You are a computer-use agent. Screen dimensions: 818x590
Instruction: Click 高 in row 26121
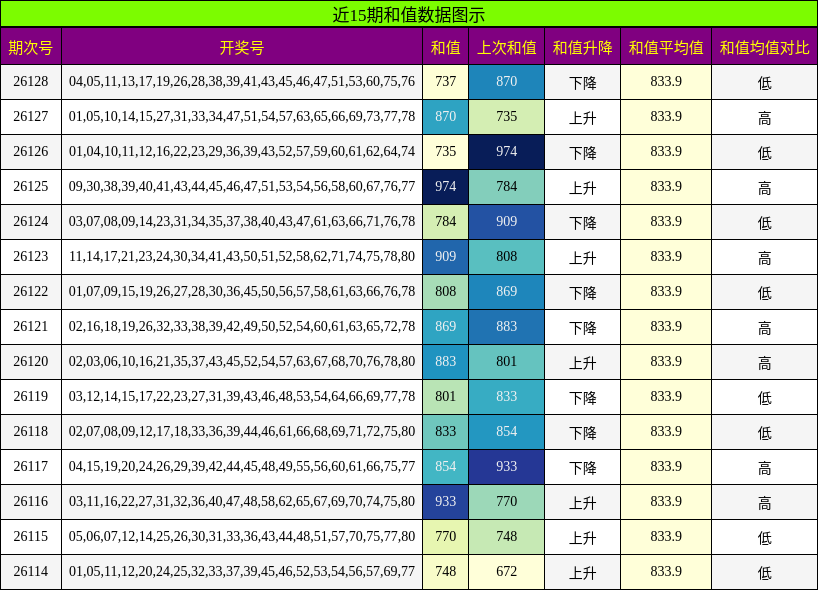coord(764,327)
